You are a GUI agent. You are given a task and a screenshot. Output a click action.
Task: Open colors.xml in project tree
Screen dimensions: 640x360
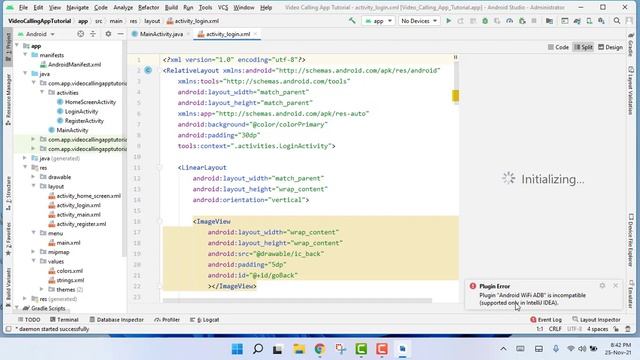pos(69,271)
